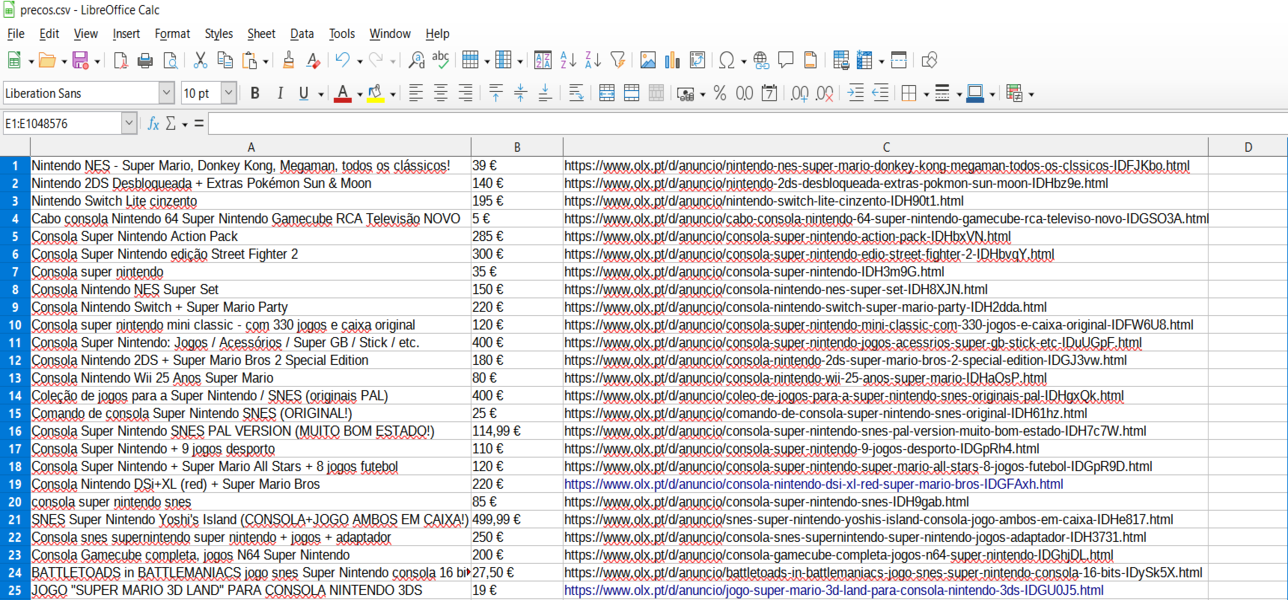Select row 10 header
The height and width of the screenshot is (600, 1288).
(15, 325)
